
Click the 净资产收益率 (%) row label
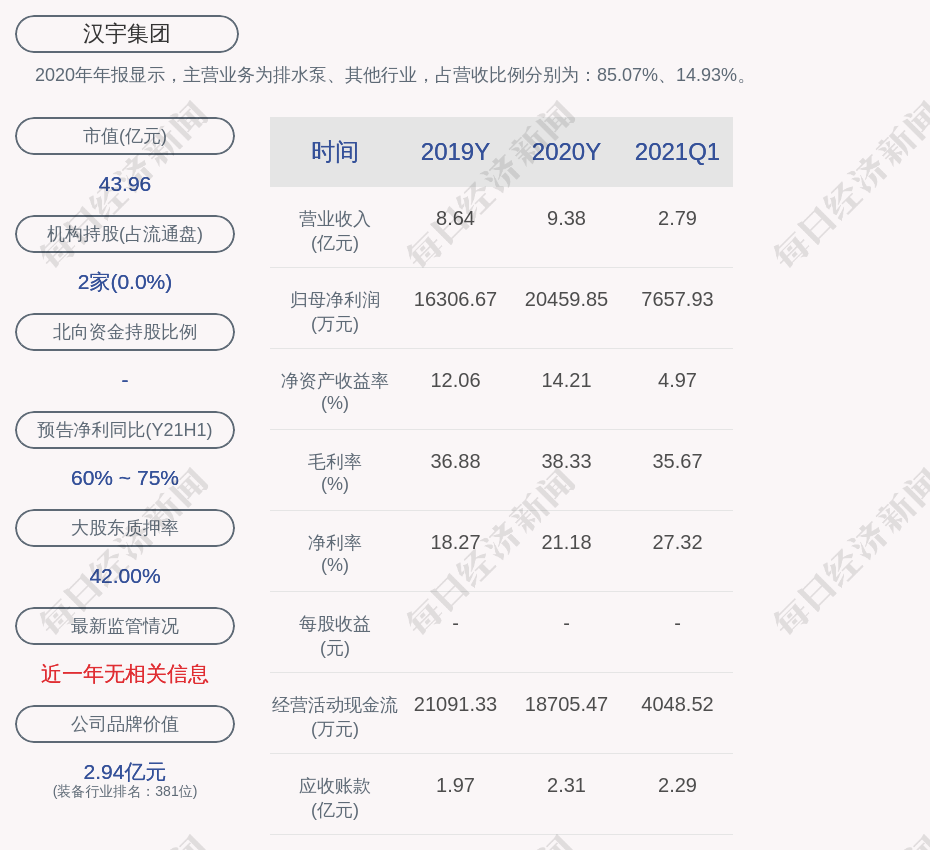tap(335, 391)
